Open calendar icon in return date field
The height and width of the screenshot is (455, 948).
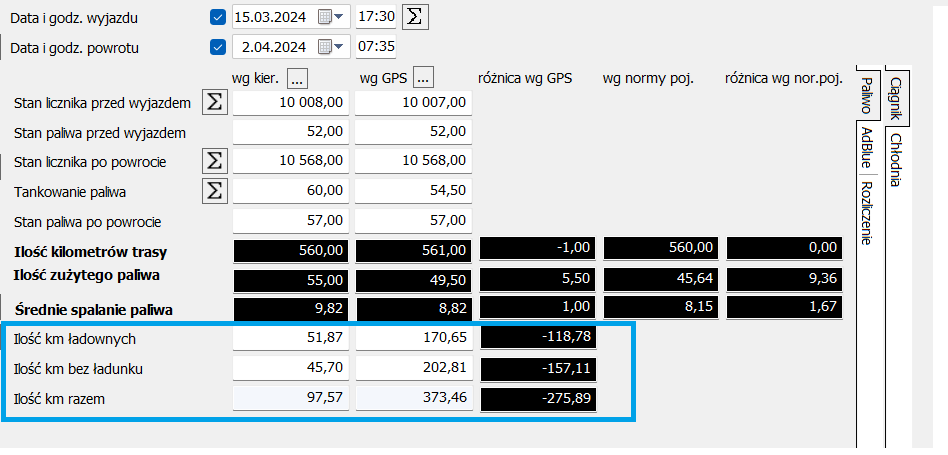click(324, 47)
